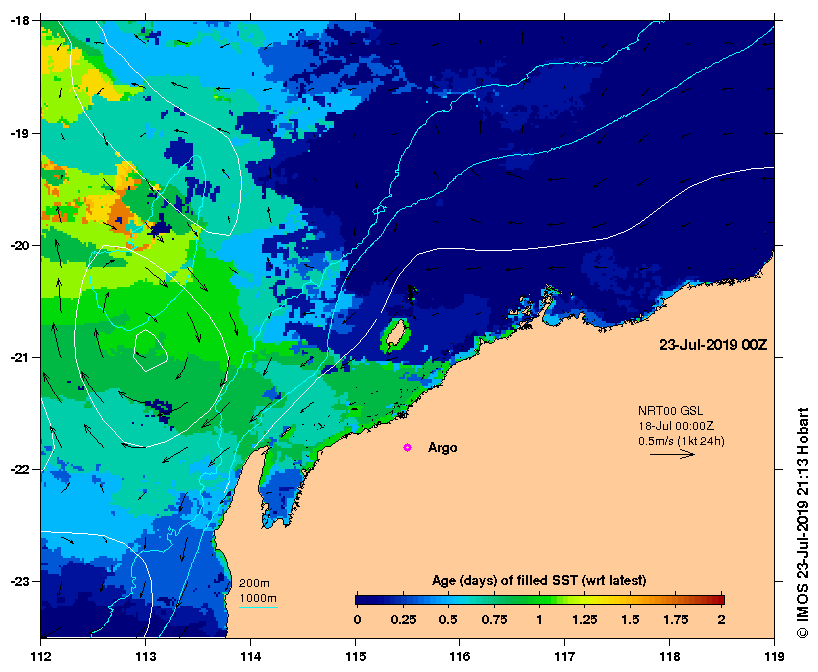Click the 'Age (days) of filled SST' title
Viewport: 818px width, 672px height.
pos(539,580)
